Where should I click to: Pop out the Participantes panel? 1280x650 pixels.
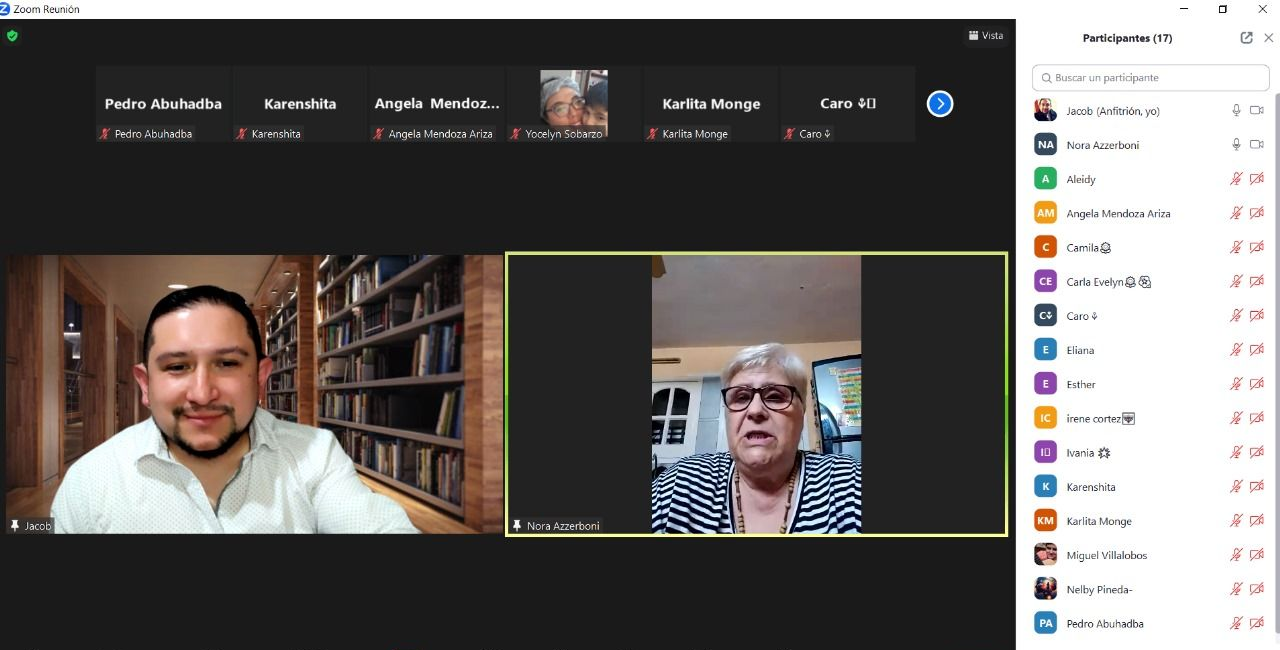pos(1246,38)
